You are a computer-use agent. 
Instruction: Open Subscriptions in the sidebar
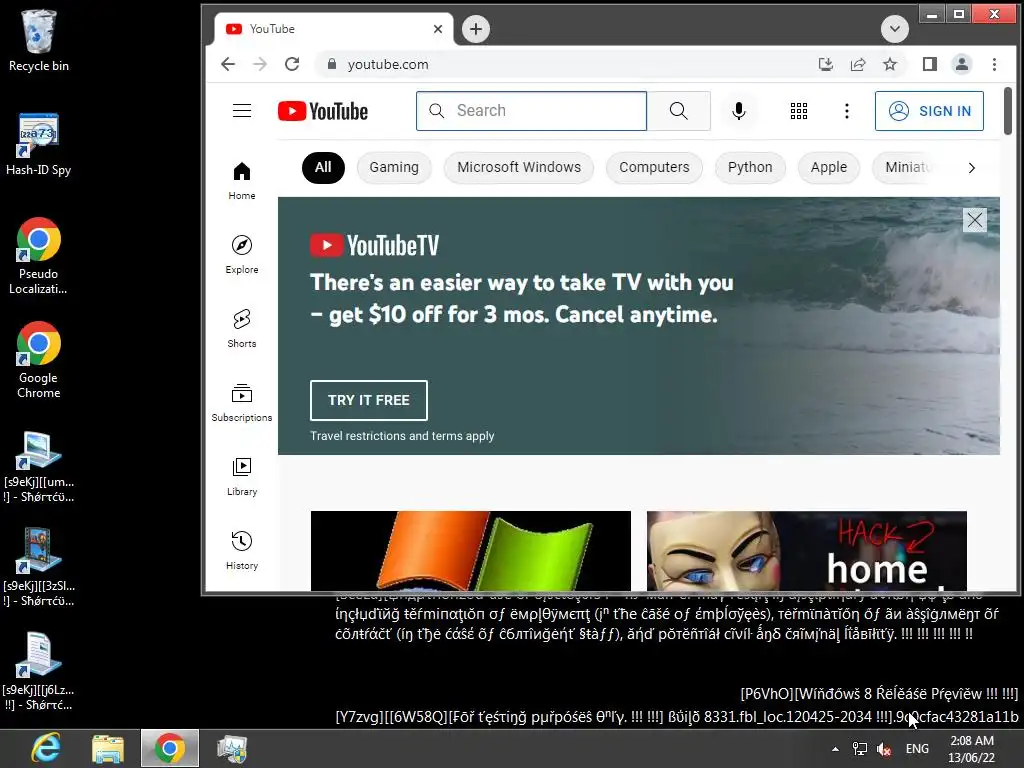point(242,403)
